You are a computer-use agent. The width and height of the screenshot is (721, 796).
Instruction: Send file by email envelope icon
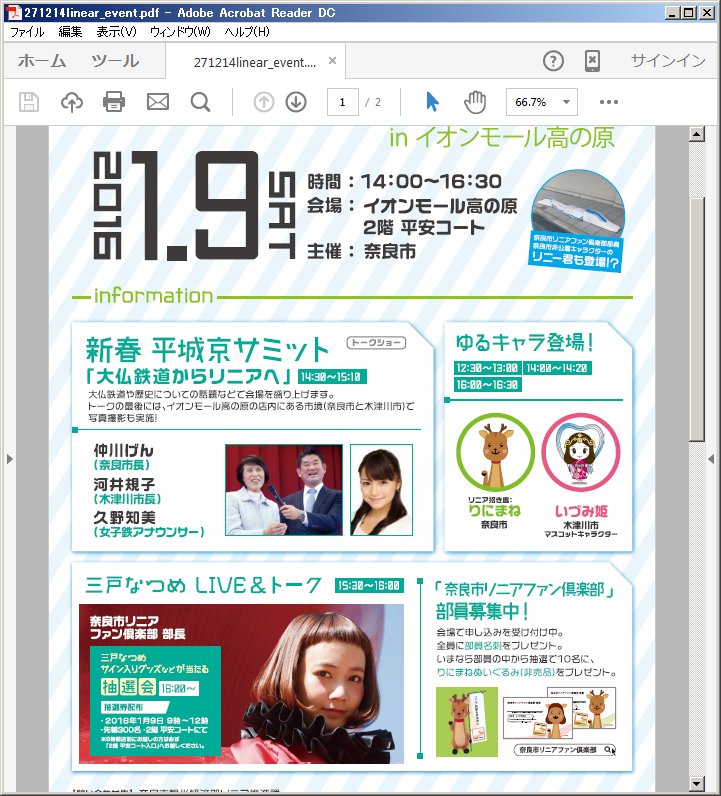157,102
